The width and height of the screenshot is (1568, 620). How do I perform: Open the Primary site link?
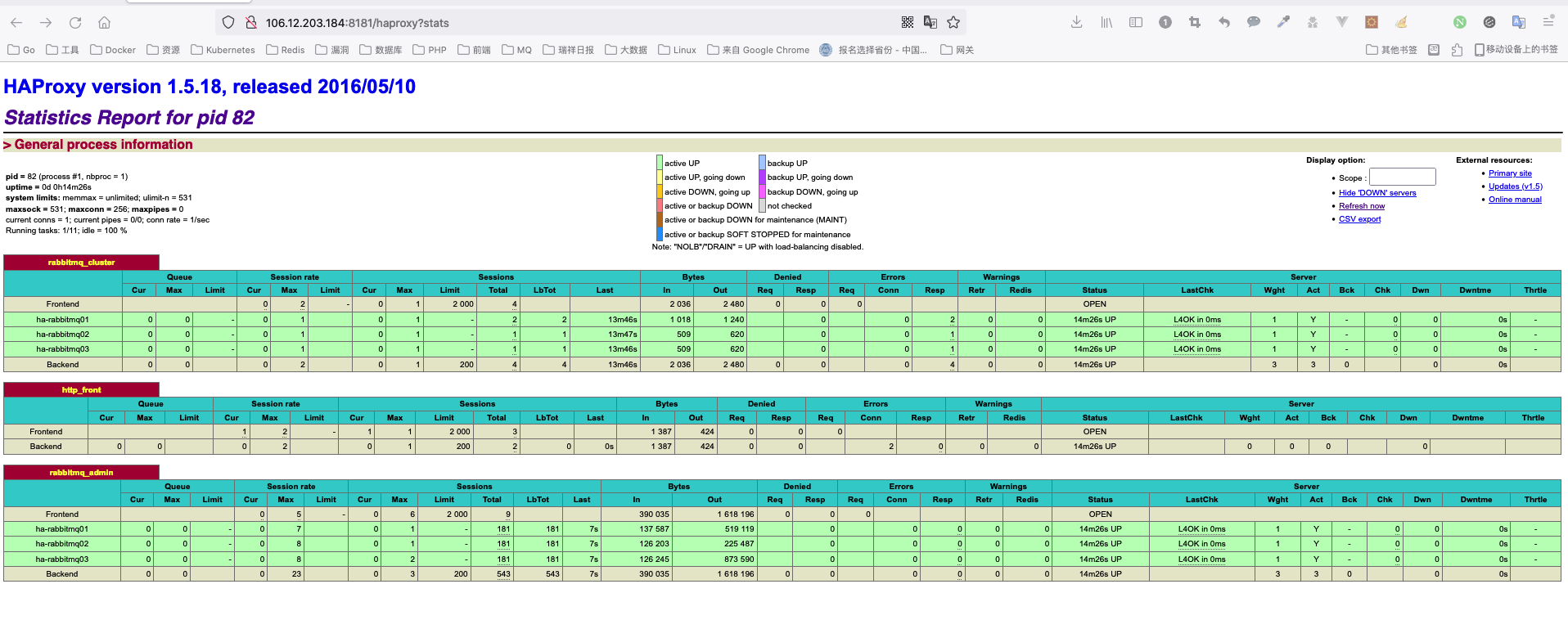tap(1510, 173)
